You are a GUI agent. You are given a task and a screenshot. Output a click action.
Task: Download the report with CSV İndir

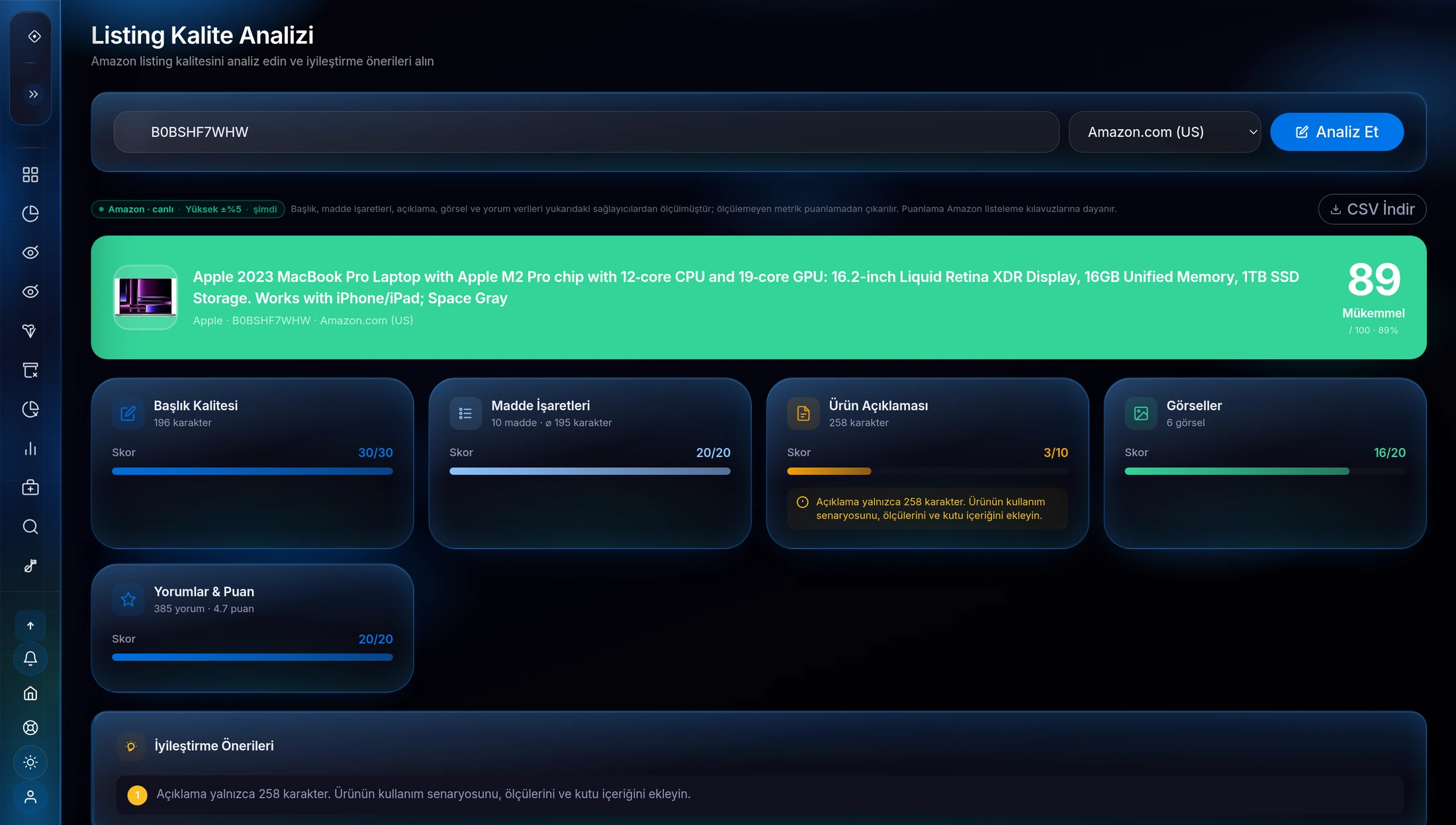1372,209
